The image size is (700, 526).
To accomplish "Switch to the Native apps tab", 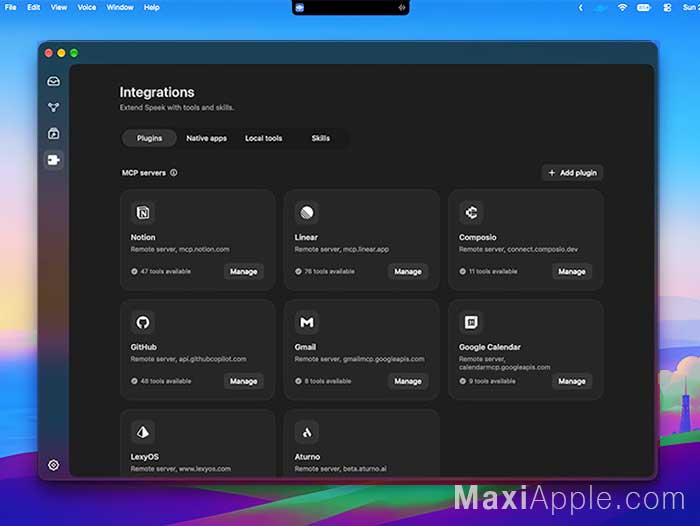I will [206, 138].
